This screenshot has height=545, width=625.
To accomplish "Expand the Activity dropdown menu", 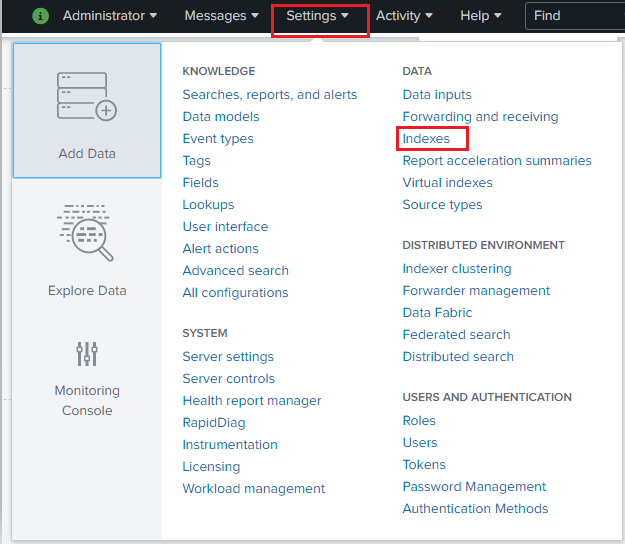I will (x=404, y=16).
